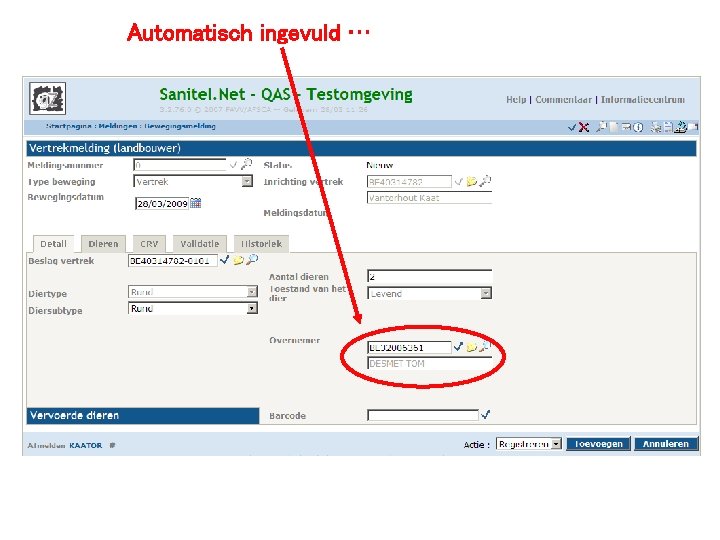Open the Diertype dropdown
This screenshot has width=720, height=540.
252,292
